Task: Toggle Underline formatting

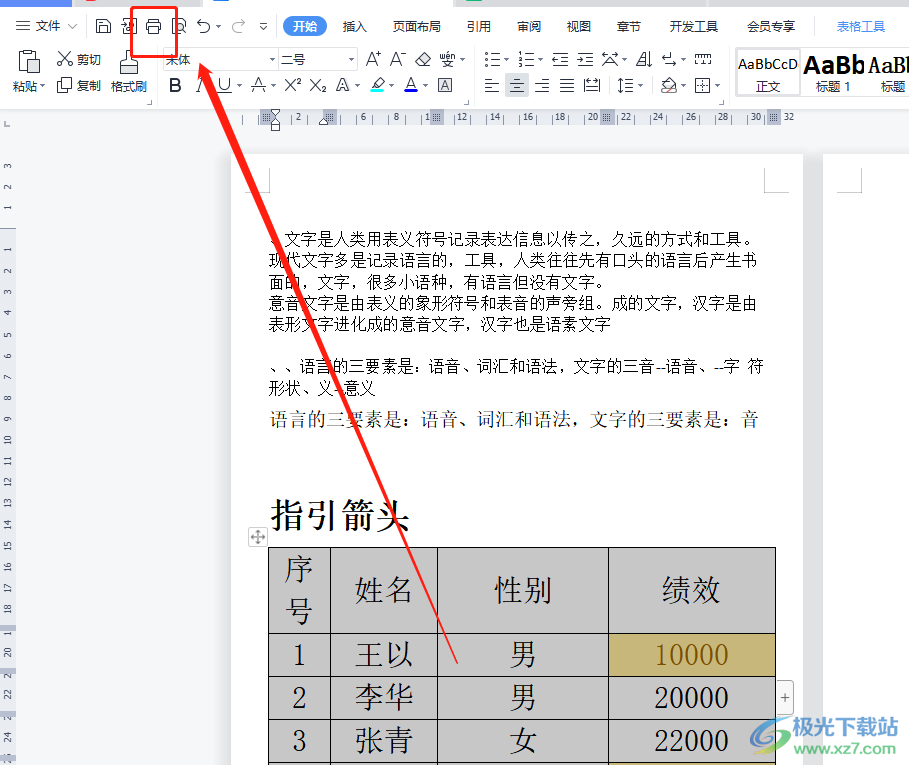Action: click(x=224, y=86)
